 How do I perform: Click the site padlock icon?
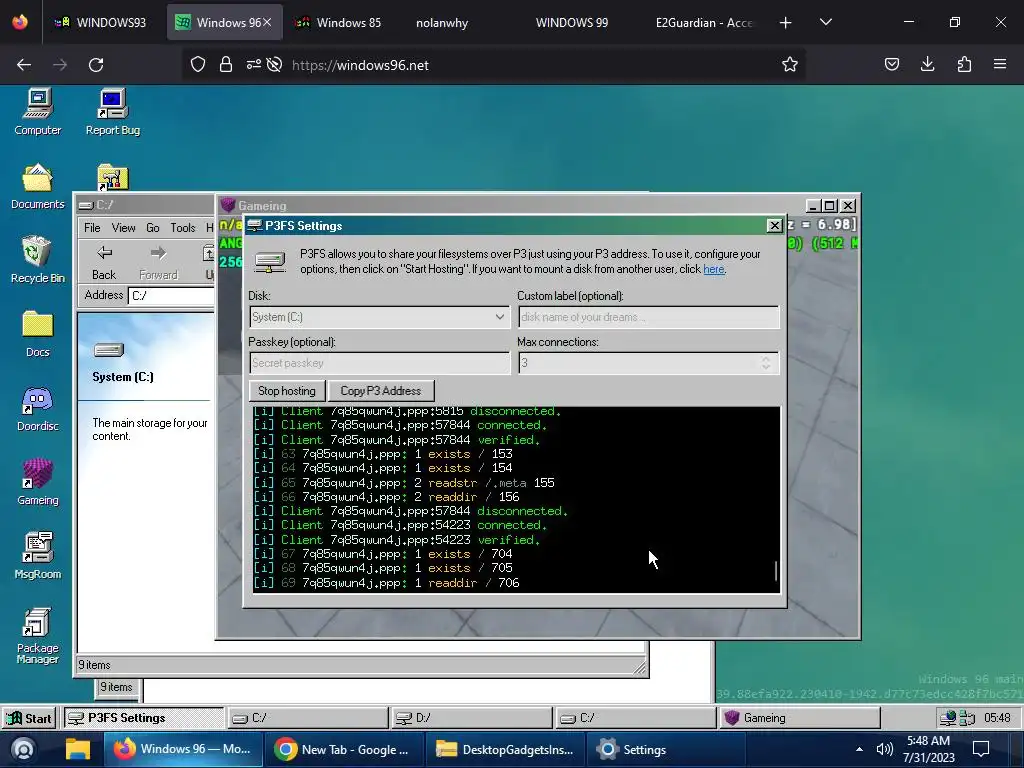[x=226, y=65]
